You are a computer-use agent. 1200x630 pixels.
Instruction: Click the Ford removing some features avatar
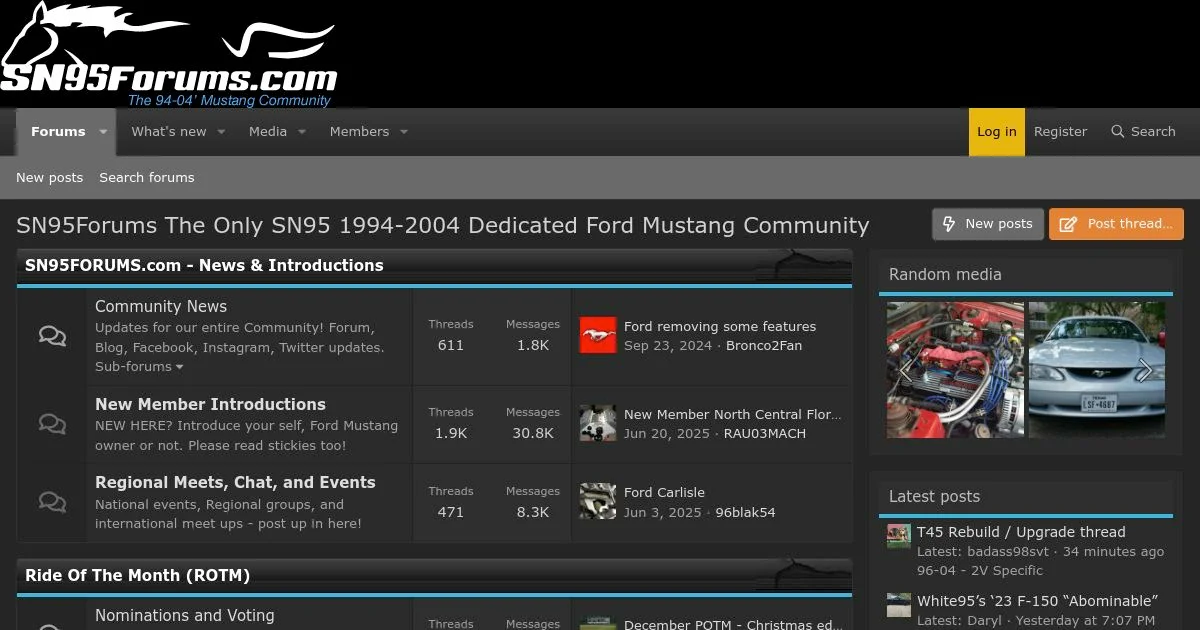coord(598,336)
